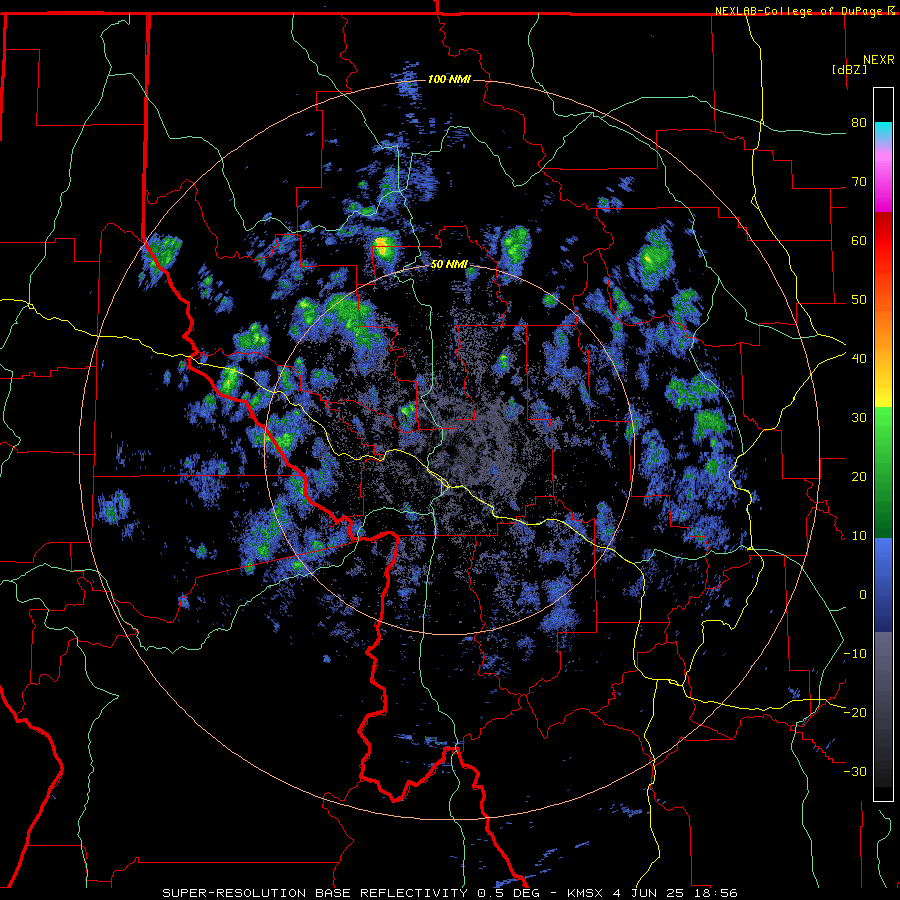Click the 50 value on dBZ scale
The image size is (900, 900).
[859, 300]
